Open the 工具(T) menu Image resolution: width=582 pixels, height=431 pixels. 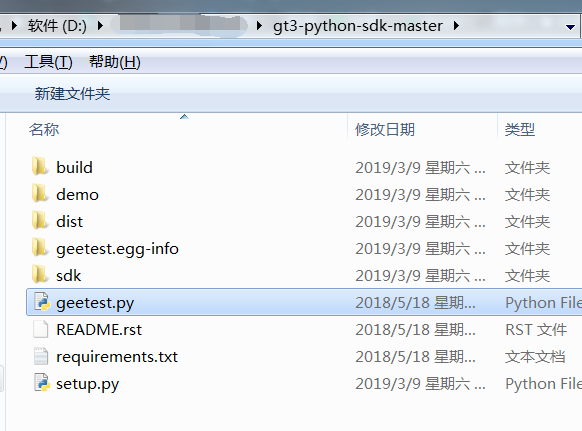tap(48, 62)
